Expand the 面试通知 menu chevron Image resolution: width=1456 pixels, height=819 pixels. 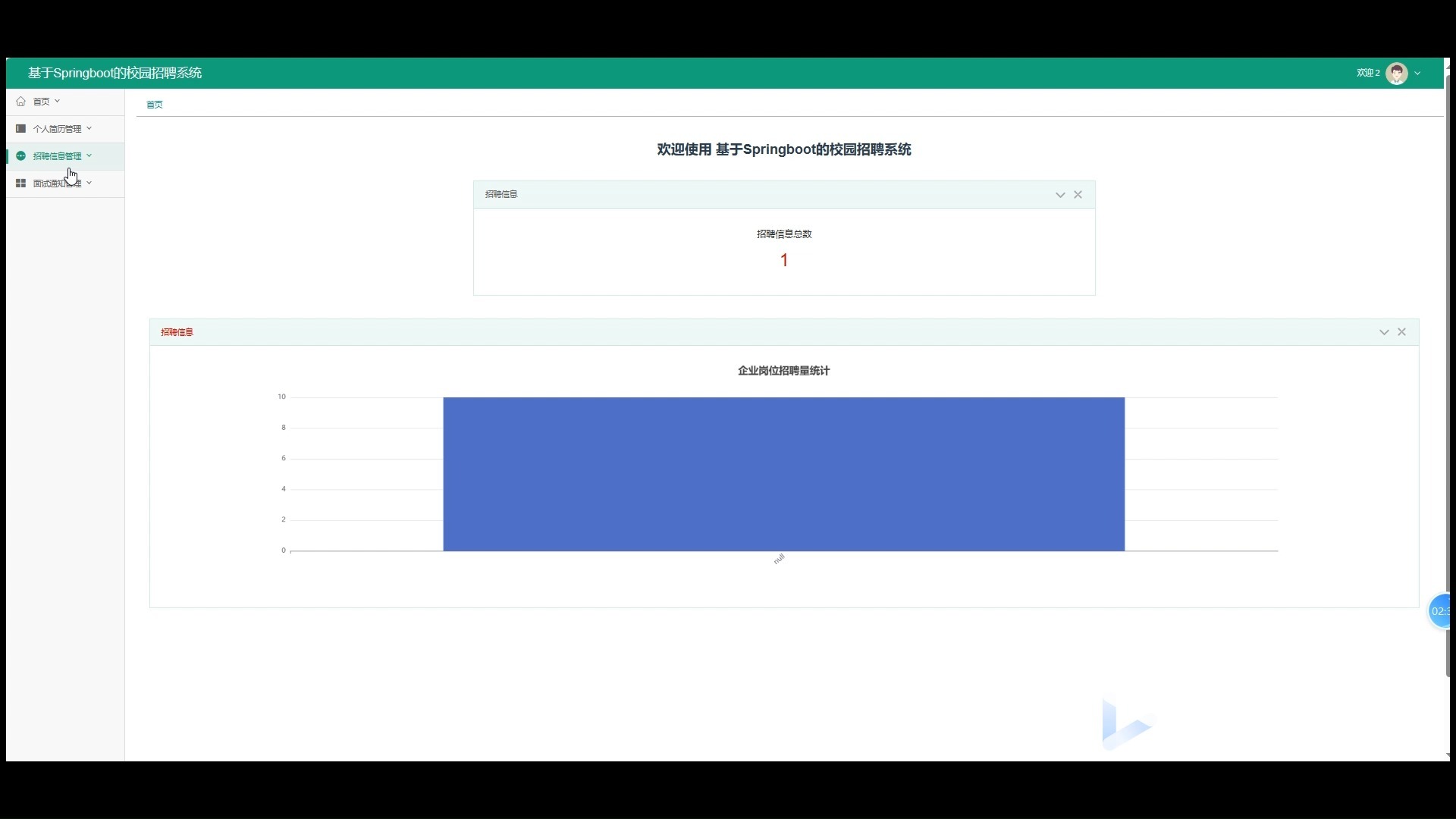(89, 183)
